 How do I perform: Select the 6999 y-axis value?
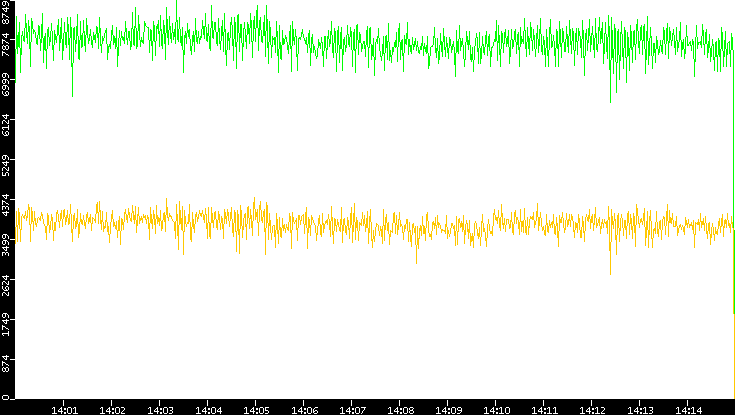[6, 84]
